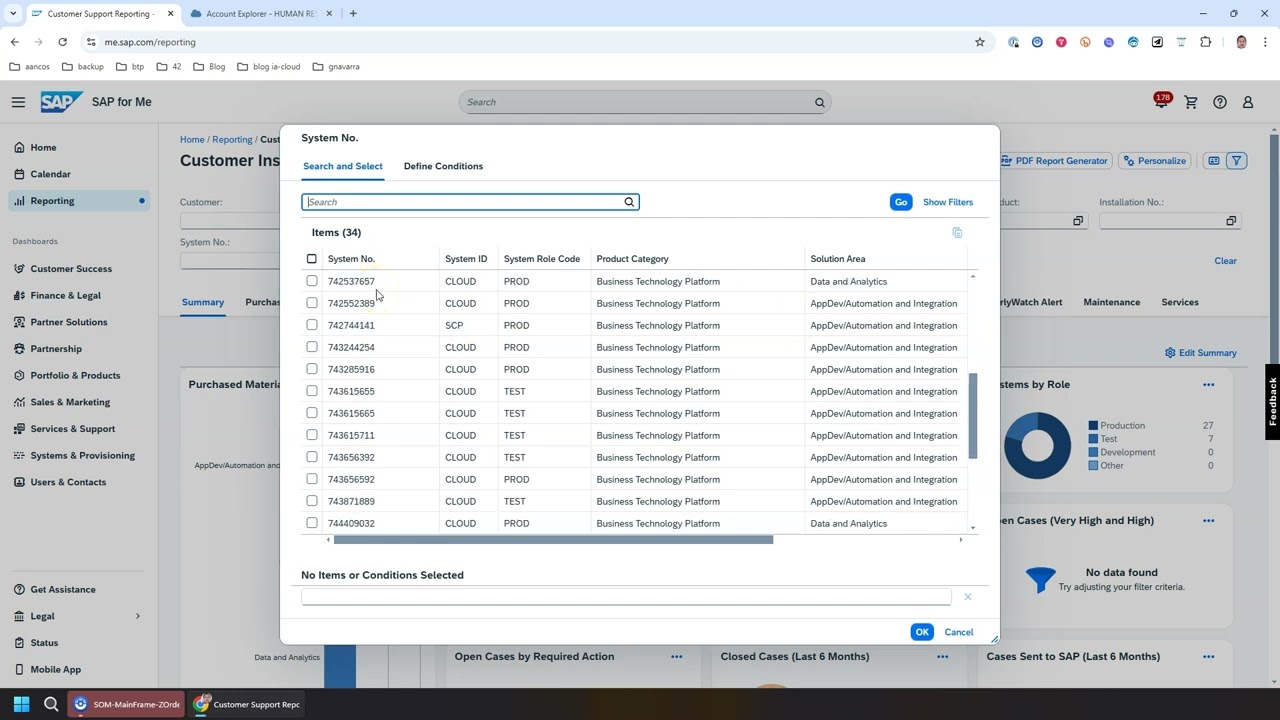Open the Chrome extensions puzzle icon
The image size is (1280, 720).
pyautogui.click(x=1205, y=42)
